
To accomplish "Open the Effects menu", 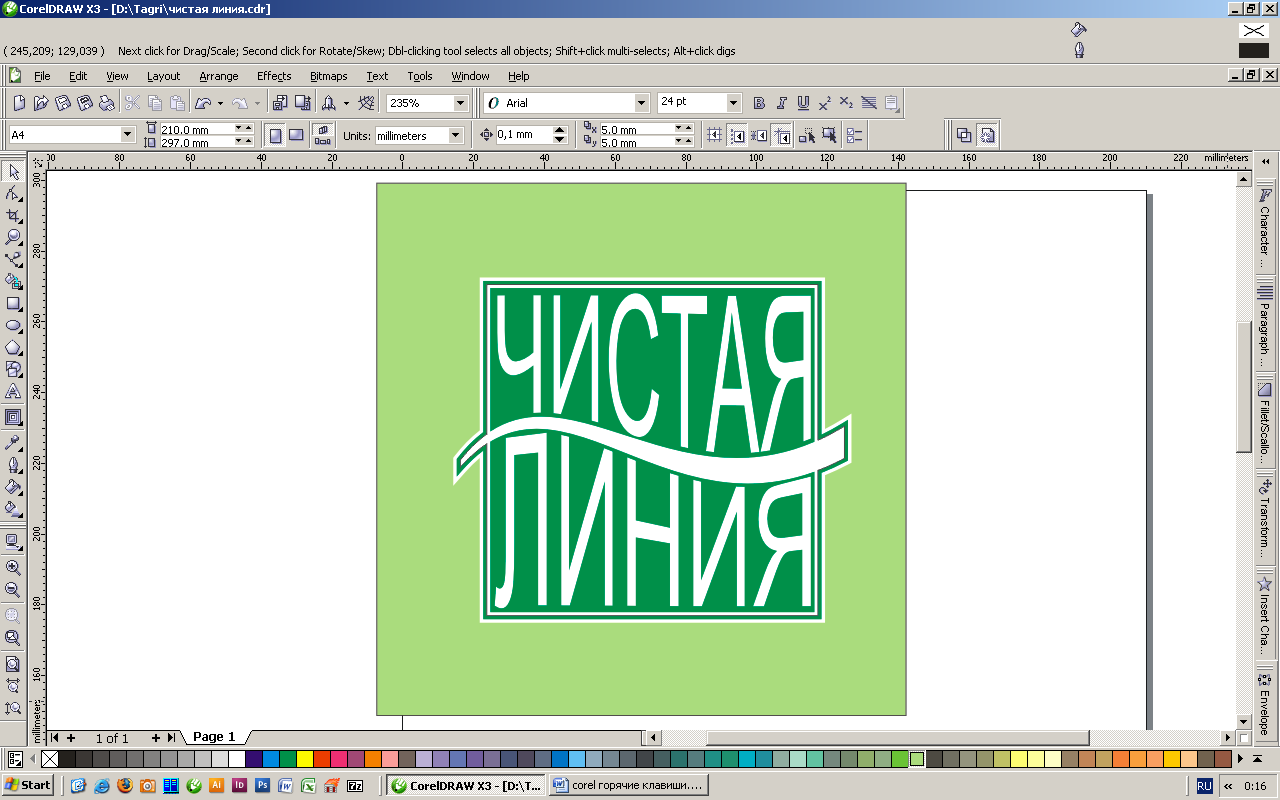I will click(x=274, y=76).
